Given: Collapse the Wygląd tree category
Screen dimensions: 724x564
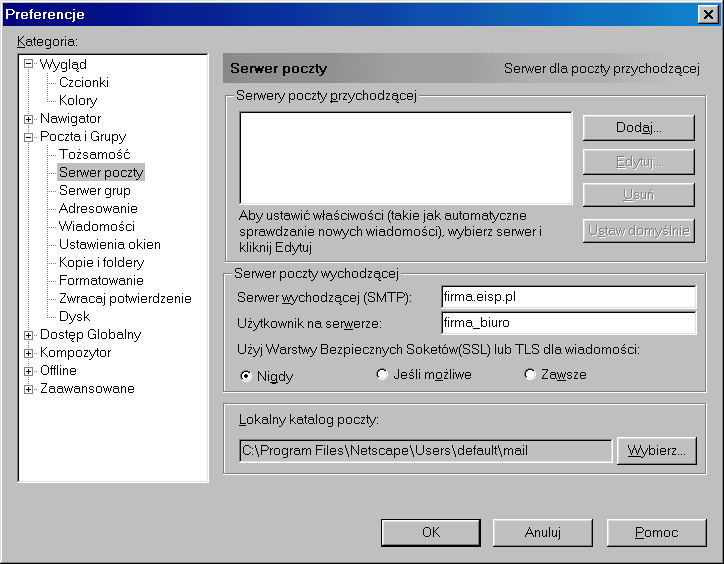Looking at the screenshot, I should coord(29,65).
